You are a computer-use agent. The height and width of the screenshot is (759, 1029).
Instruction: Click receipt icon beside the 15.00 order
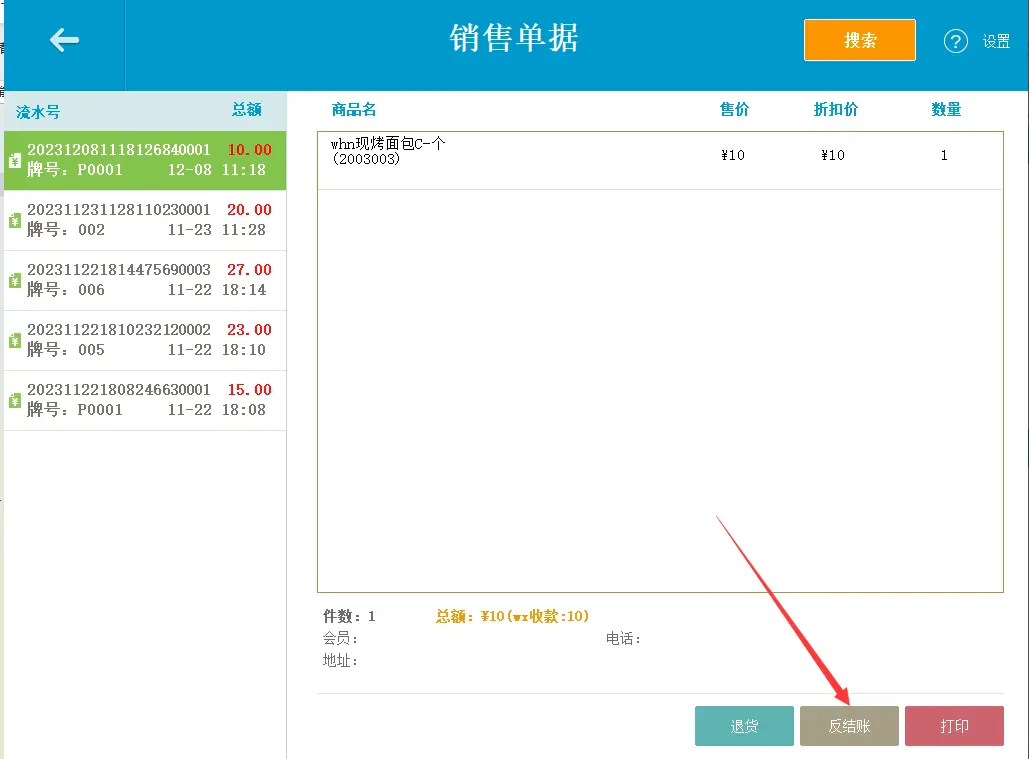point(14,401)
